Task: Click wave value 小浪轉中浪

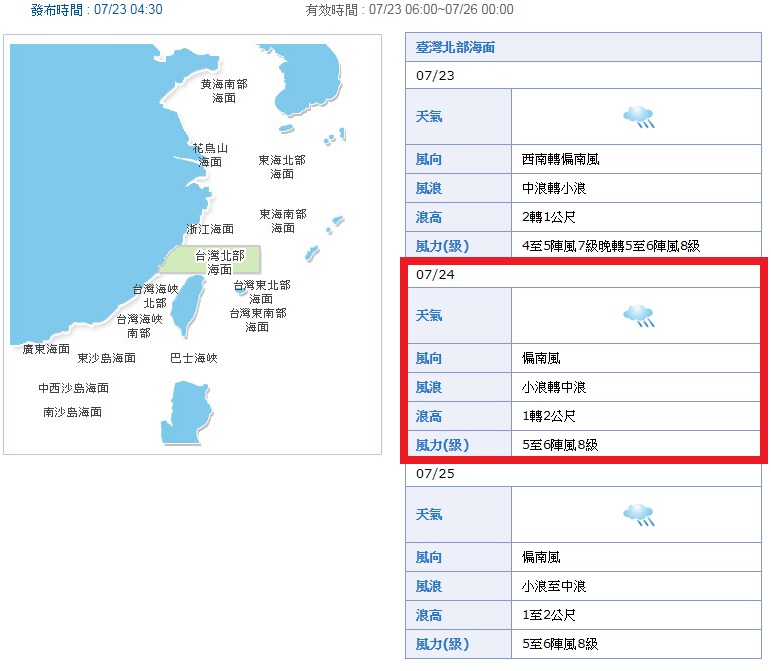Action: (554, 387)
